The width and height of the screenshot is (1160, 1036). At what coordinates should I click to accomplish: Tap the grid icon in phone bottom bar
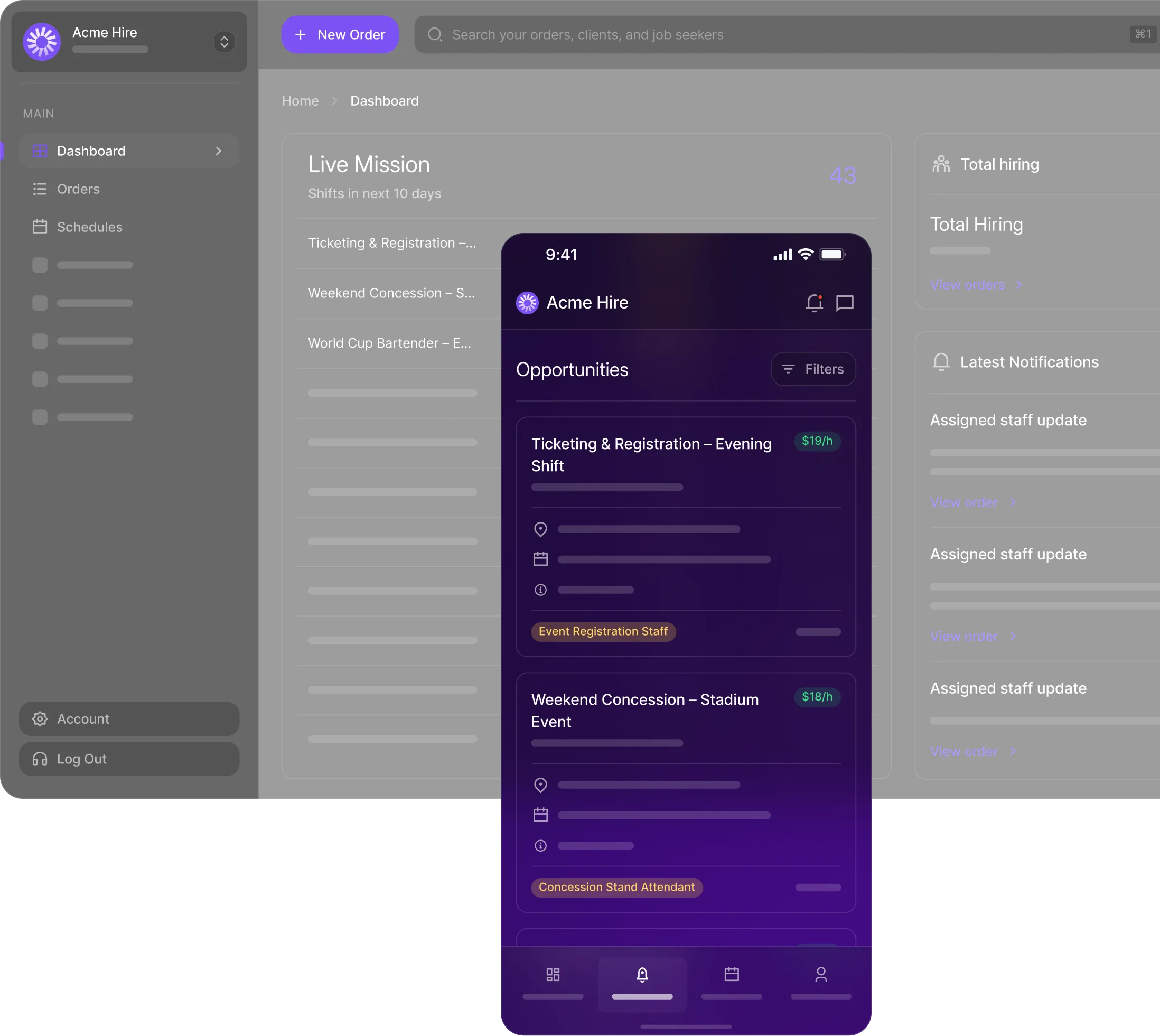[553, 975]
